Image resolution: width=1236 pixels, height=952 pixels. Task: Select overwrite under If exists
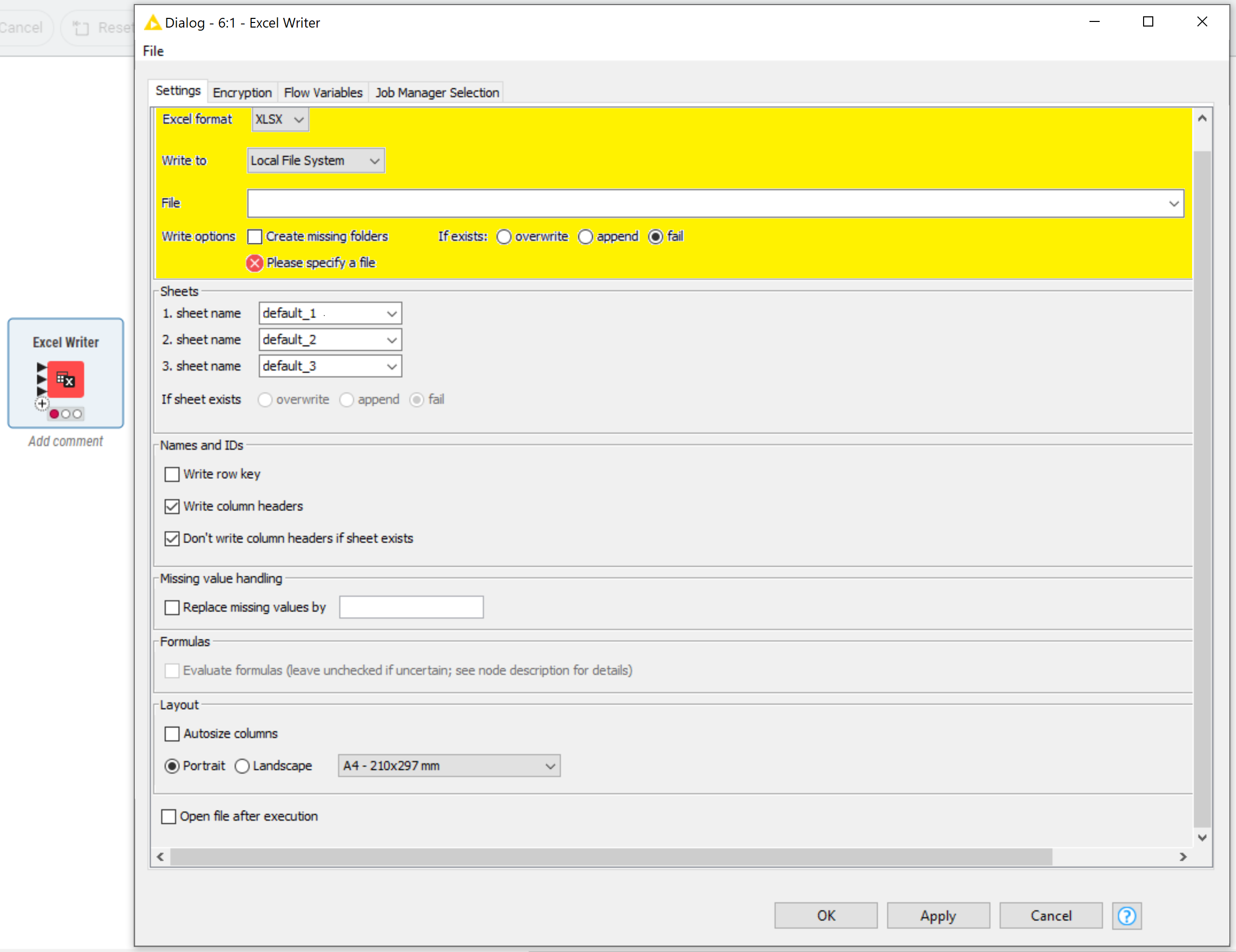504,236
